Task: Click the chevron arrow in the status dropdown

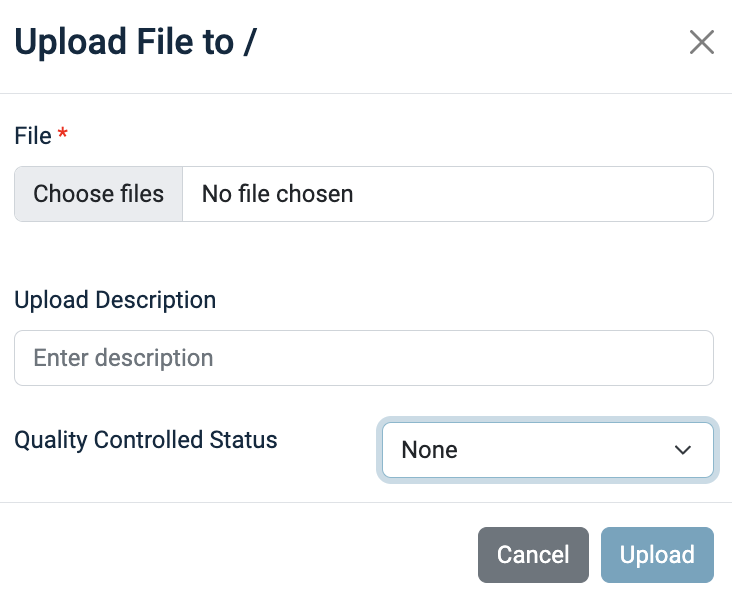Action: (x=684, y=450)
